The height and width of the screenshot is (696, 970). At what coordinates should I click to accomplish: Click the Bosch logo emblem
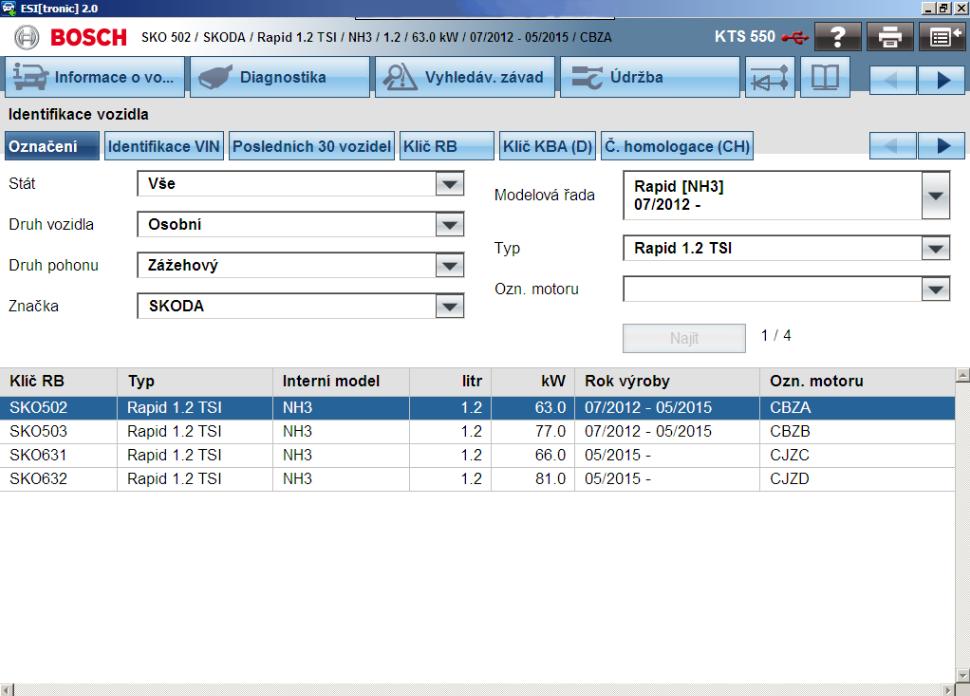click(27, 38)
